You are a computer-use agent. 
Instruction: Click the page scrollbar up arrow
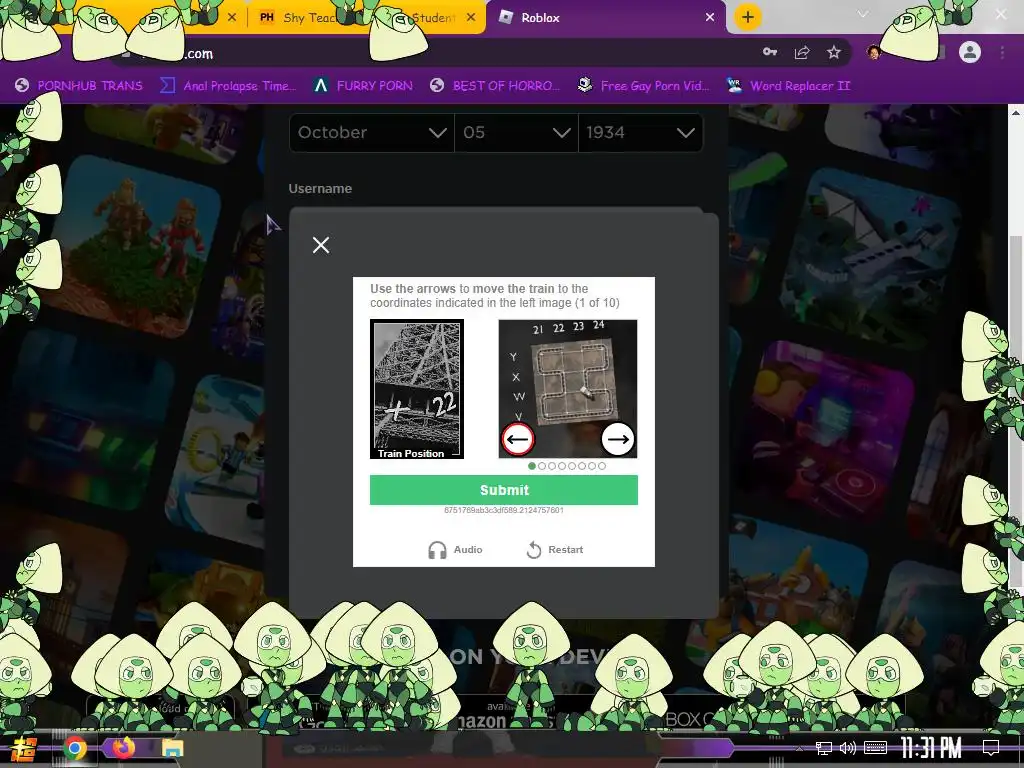pyautogui.click(x=1016, y=112)
